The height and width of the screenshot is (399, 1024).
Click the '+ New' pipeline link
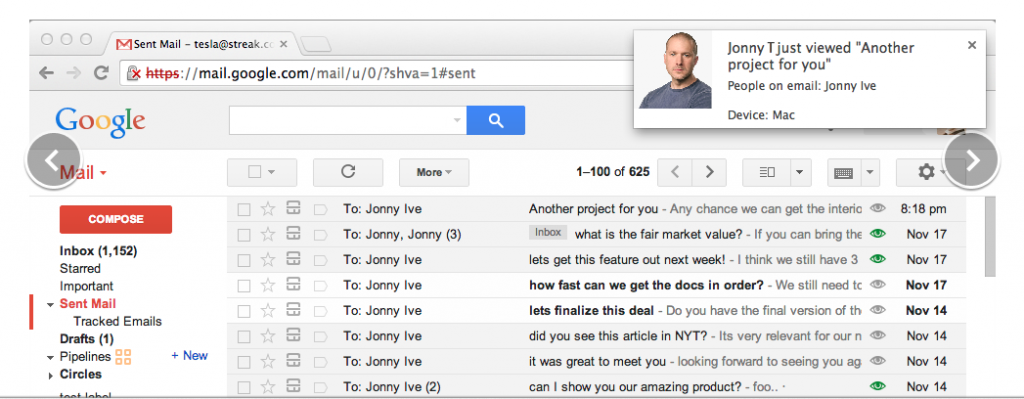pos(189,356)
